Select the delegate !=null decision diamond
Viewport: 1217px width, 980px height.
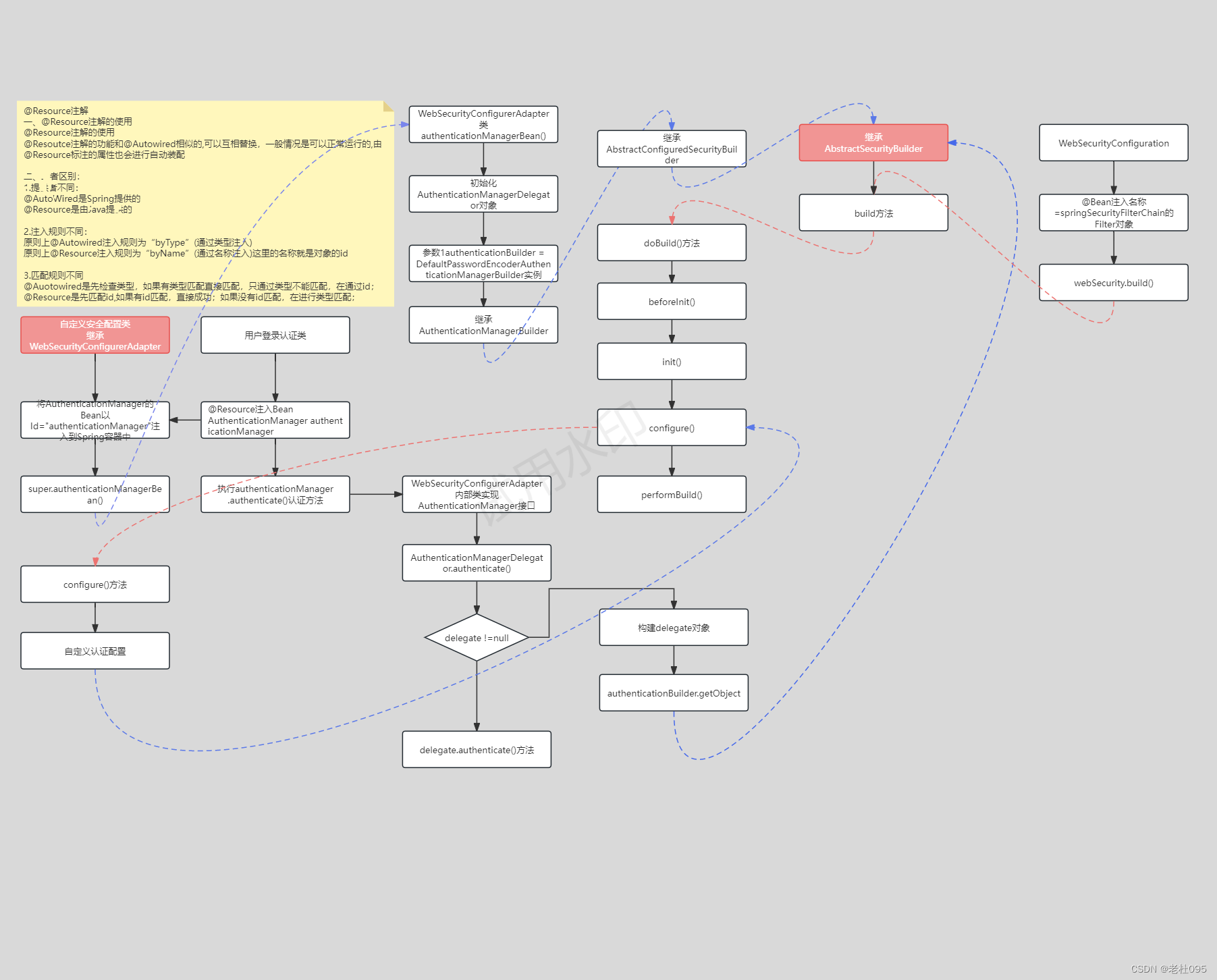477,638
